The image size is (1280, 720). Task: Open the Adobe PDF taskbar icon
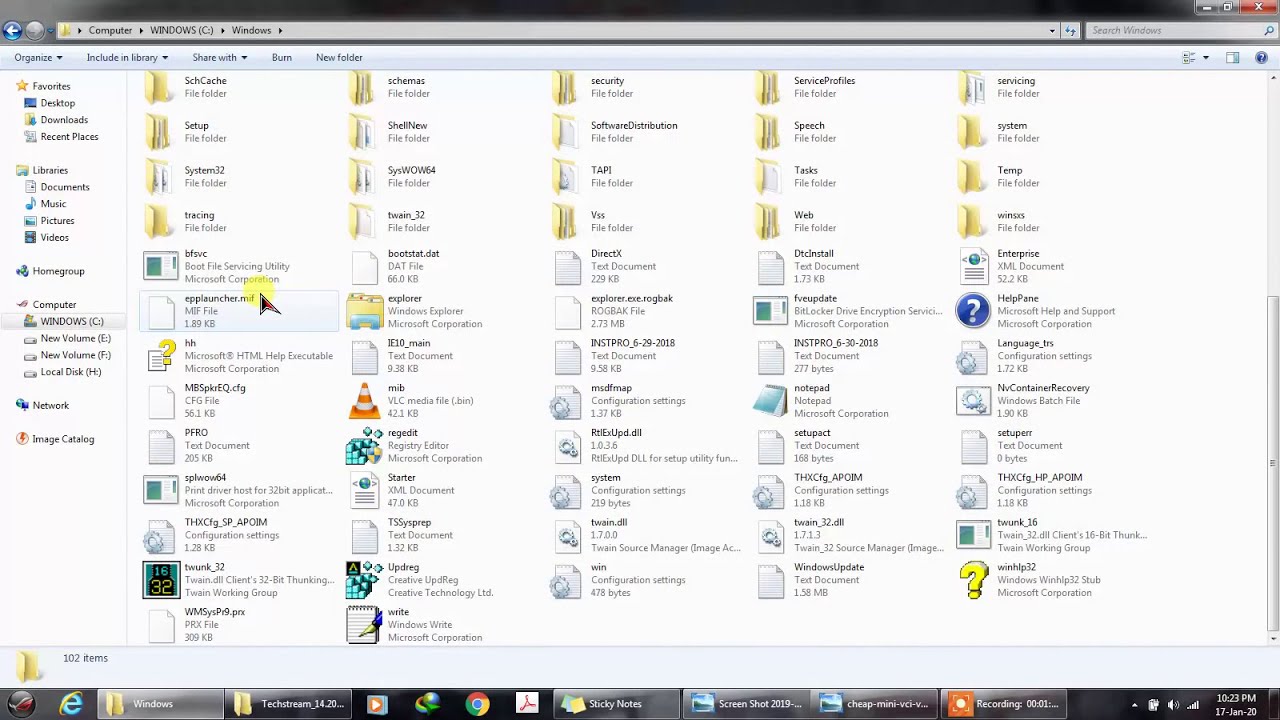(x=527, y=704)
